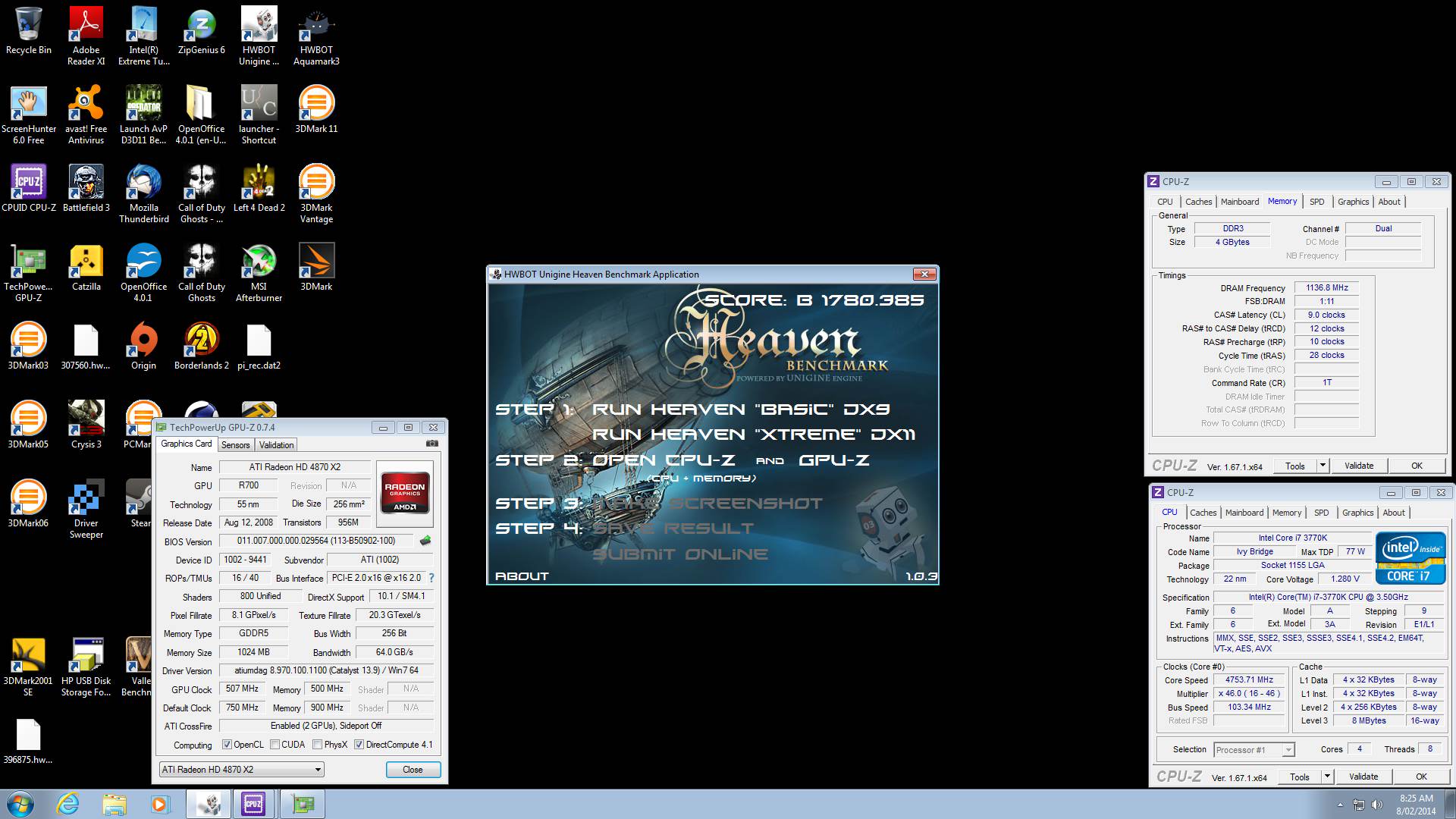1456x819 pixels.
Task: Open Origin desktop shortcut
Action: [143, 346]
